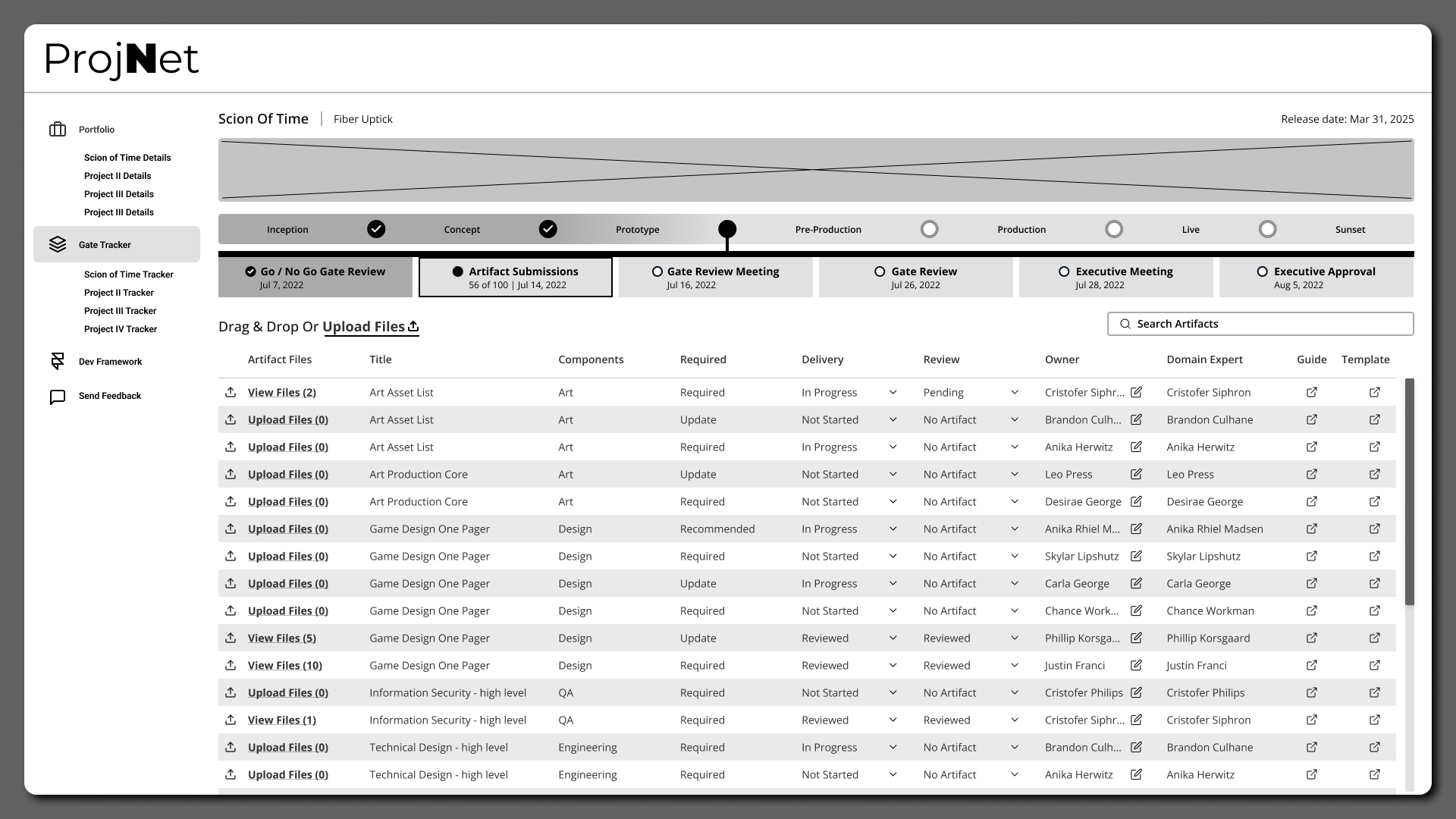Open guide link for Justin Franci row

click(x=1311, y=665)
